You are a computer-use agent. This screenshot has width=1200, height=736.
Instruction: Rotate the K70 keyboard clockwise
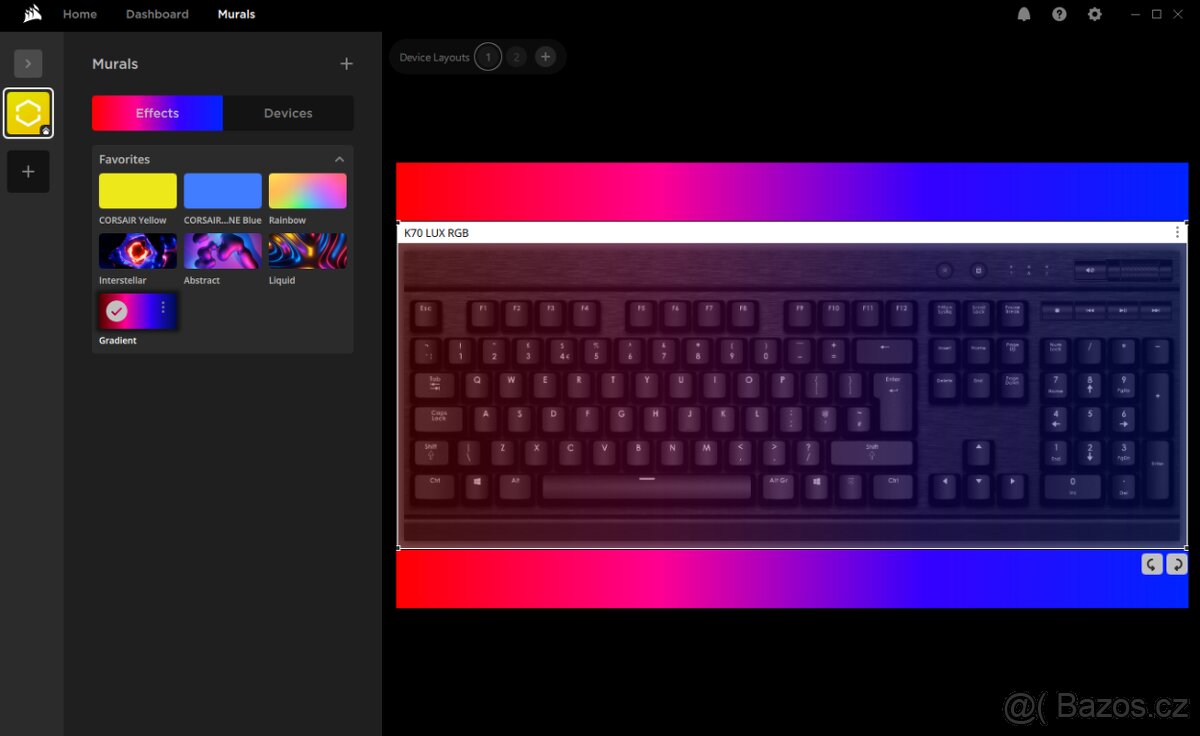(1177, 565)
